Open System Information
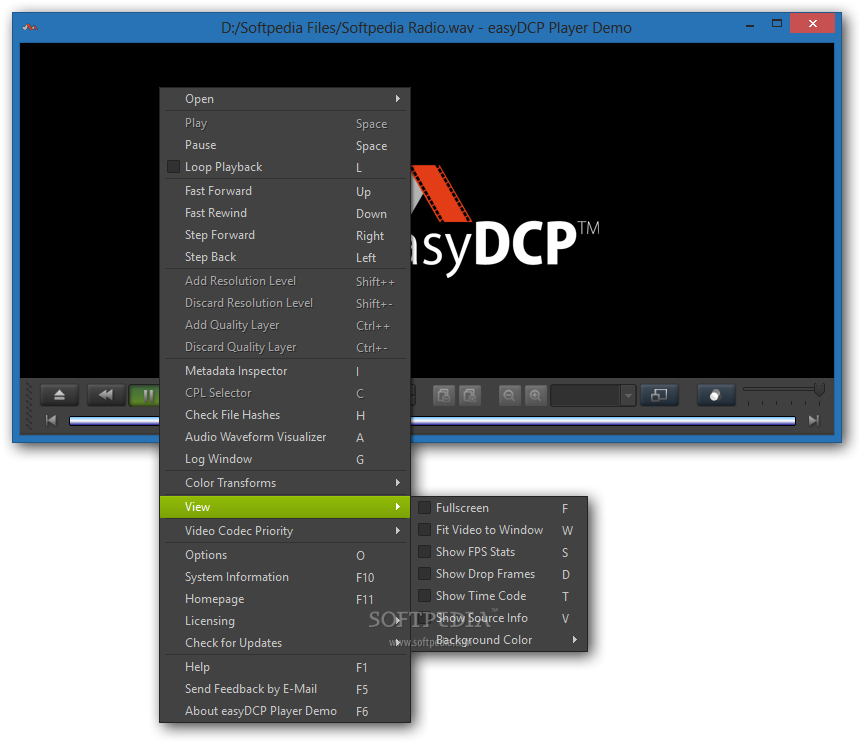The height and width of the screenshot is (743, 862). pos(285,576)
